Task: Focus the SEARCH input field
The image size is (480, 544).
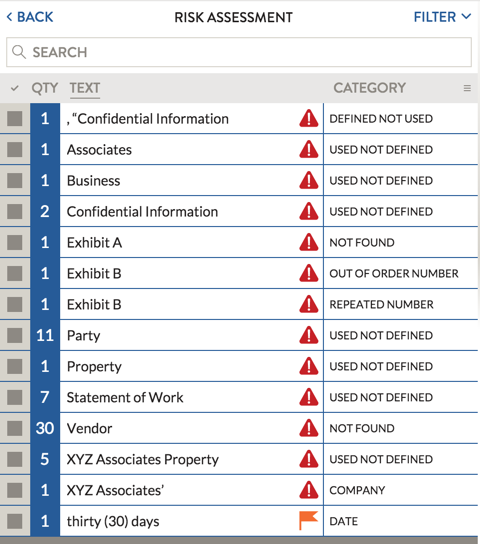Action: [239, 52]
